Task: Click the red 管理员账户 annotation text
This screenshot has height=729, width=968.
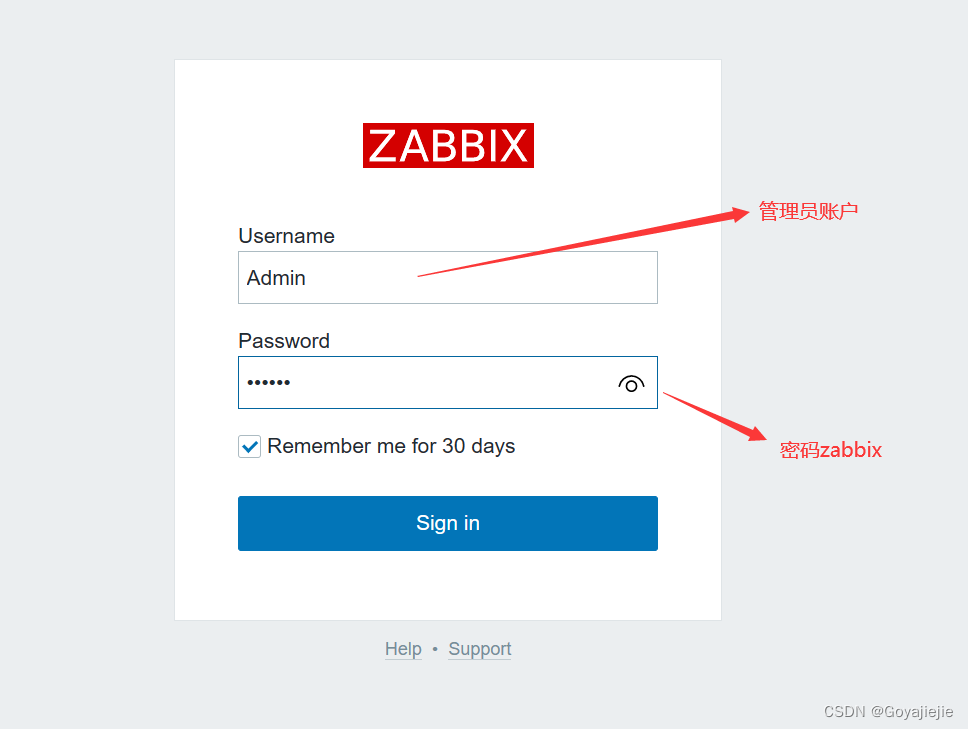Action: (x=808, y=210)
